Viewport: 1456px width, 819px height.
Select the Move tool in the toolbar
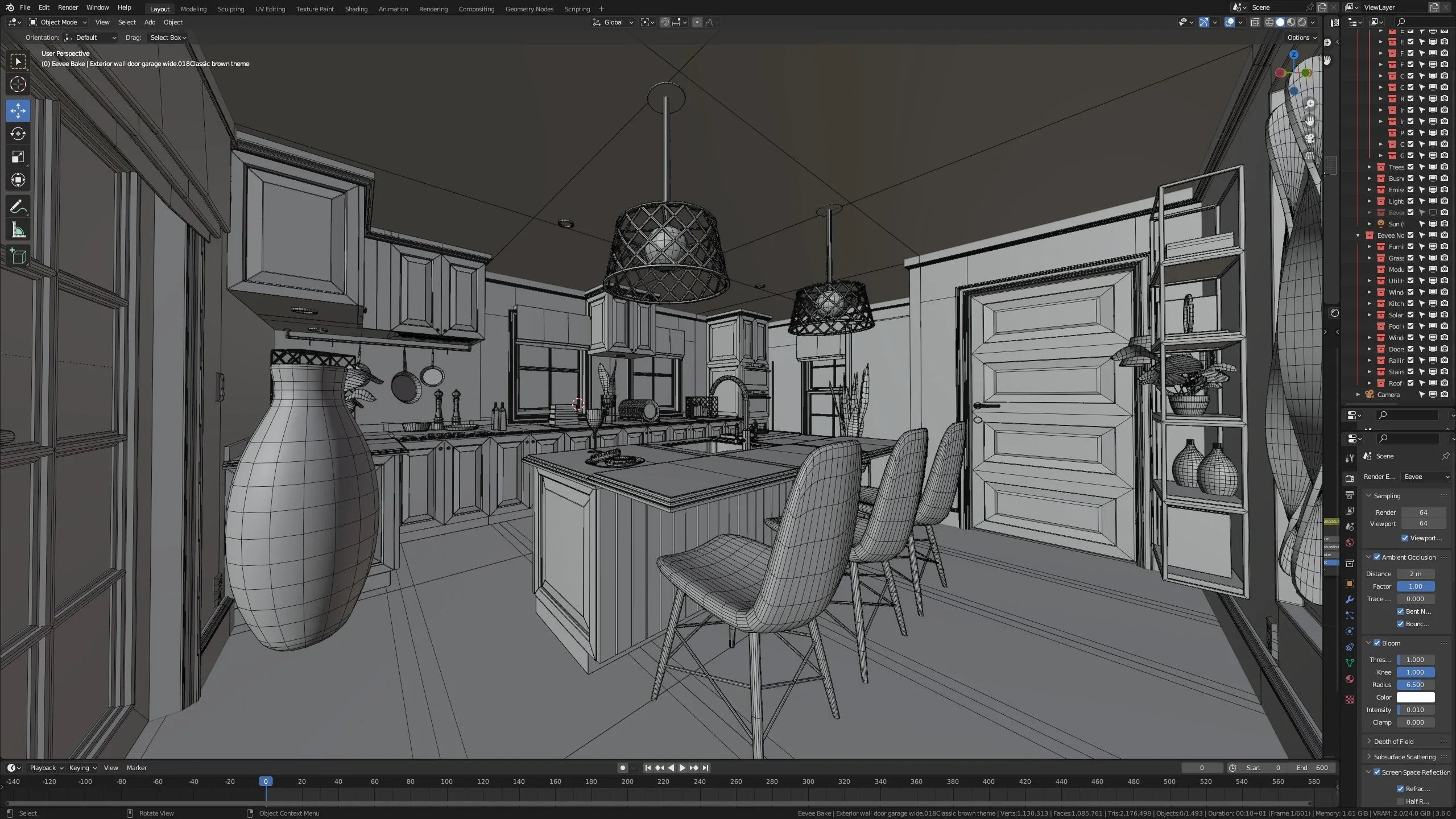coord(18,111)
